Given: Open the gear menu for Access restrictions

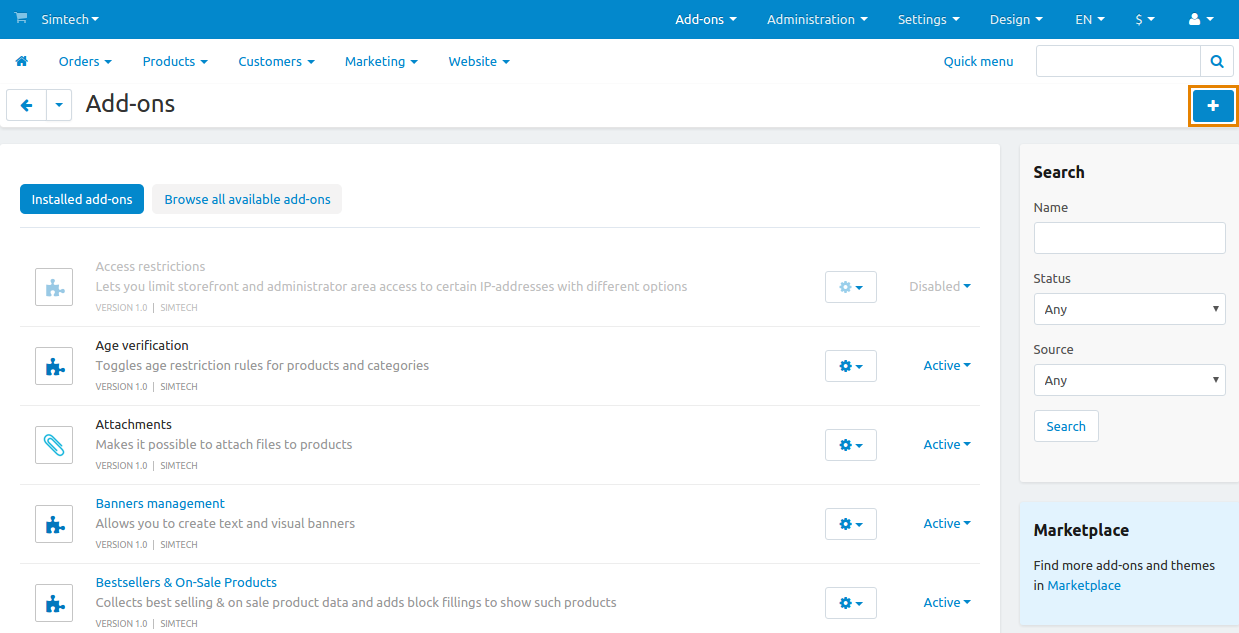Looking at the screenshot, I should point(851,286).
